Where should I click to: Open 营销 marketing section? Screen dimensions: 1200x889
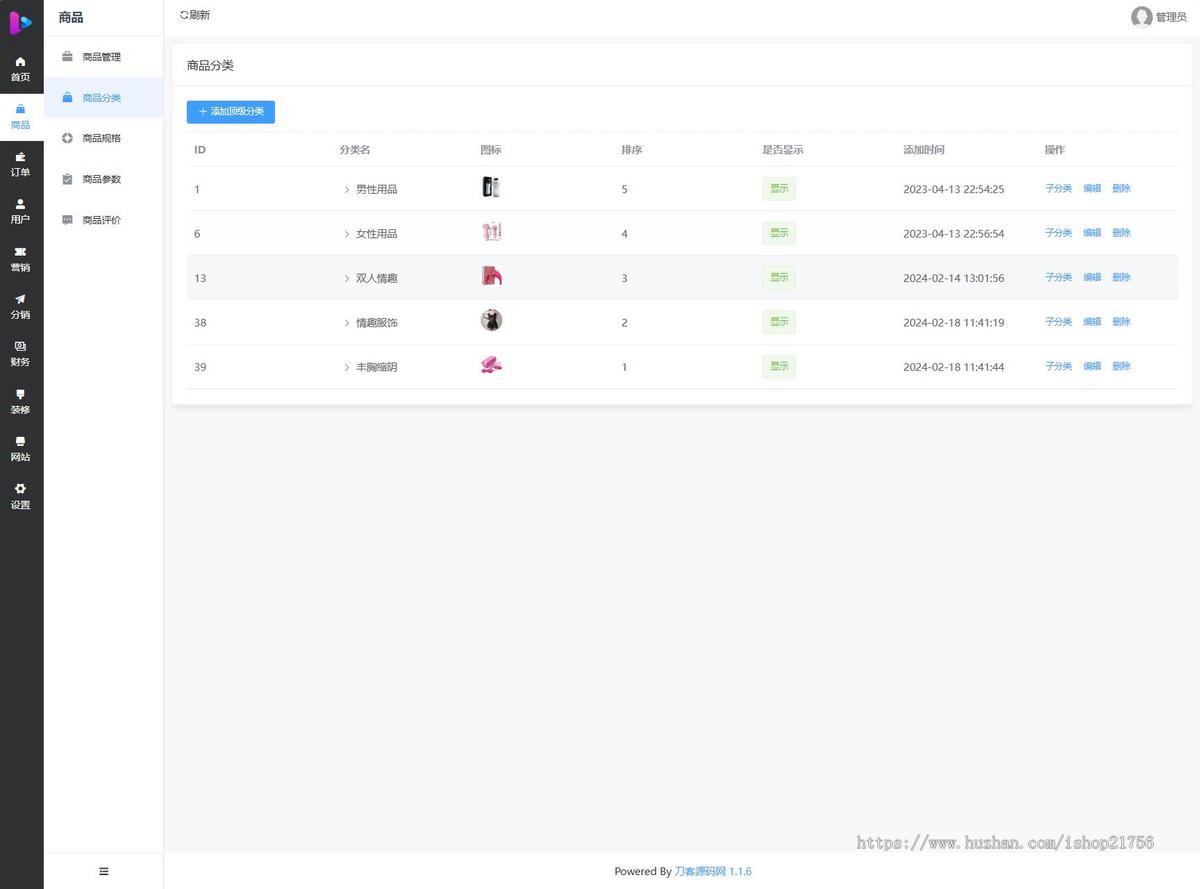pyautogui.click(x=21, y=258)
